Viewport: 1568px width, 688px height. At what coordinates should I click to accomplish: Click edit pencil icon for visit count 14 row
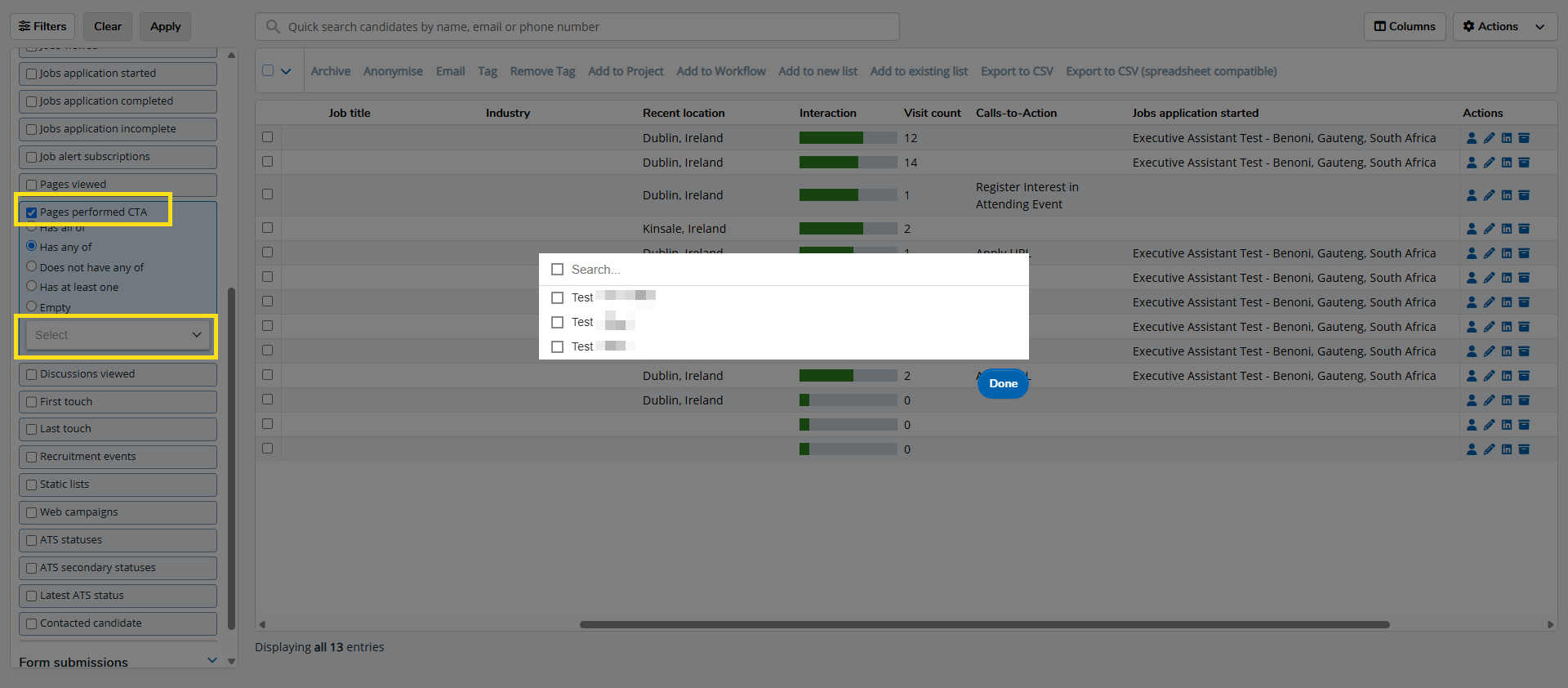(1489, 163)
